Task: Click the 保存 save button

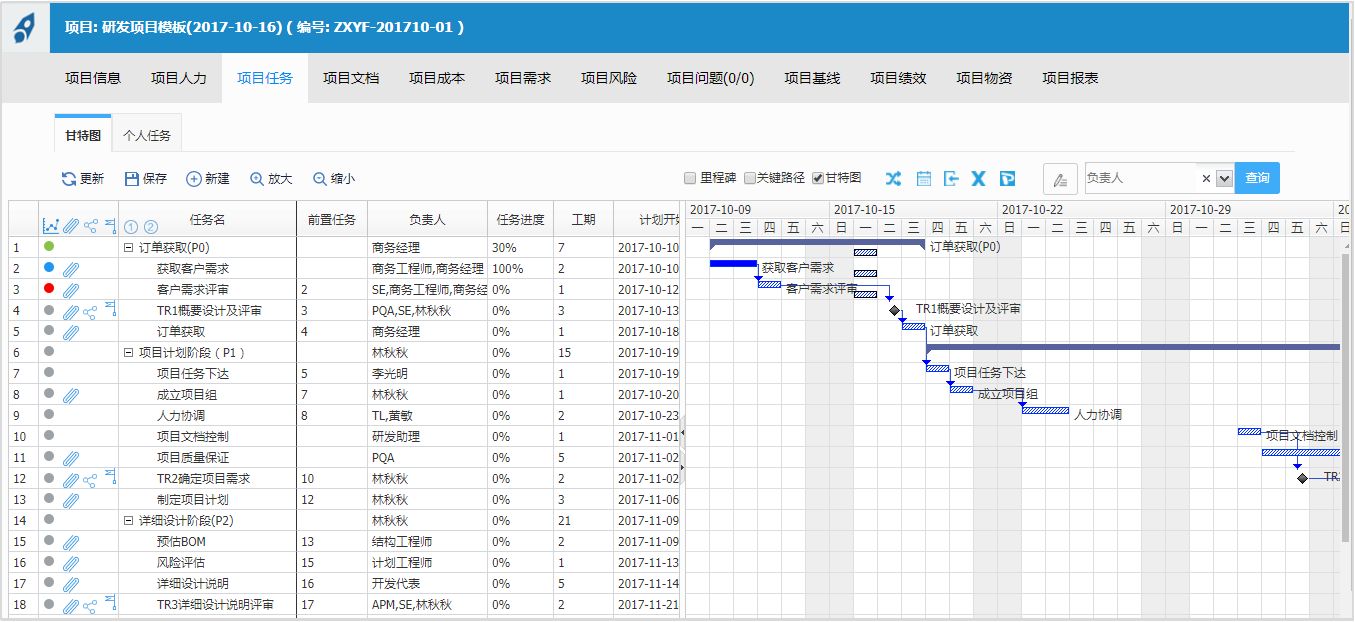Action: (x=146, y=178)
